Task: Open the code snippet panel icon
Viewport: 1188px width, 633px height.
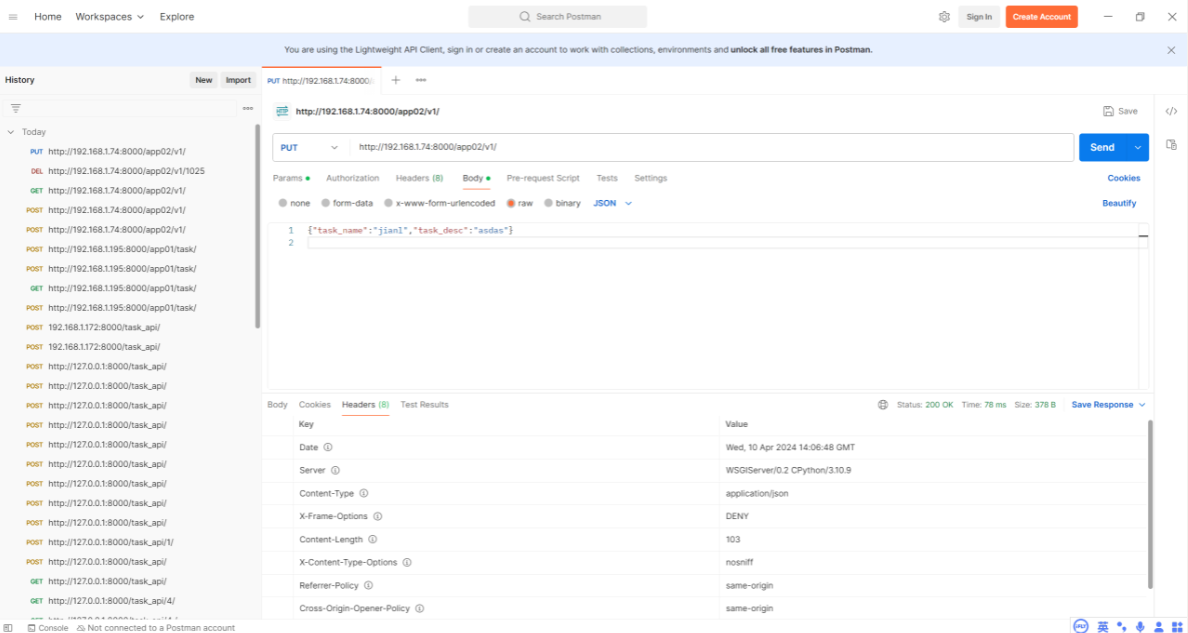Action: [1171, 111]
